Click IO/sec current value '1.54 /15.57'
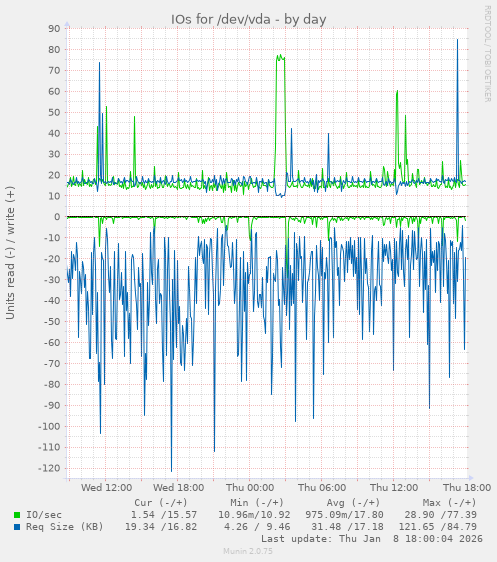 164,515
